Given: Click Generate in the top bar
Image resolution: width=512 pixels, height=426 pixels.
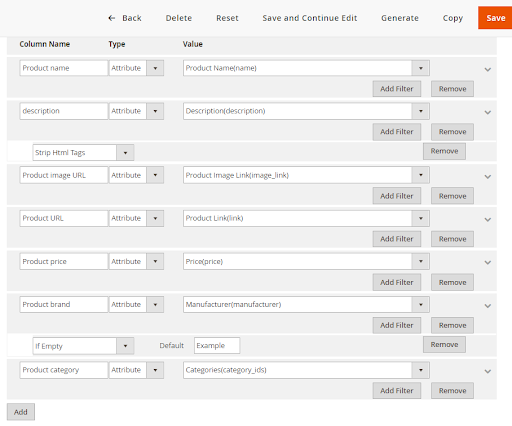Looking at the screenshot, I should tap(400, 18).
